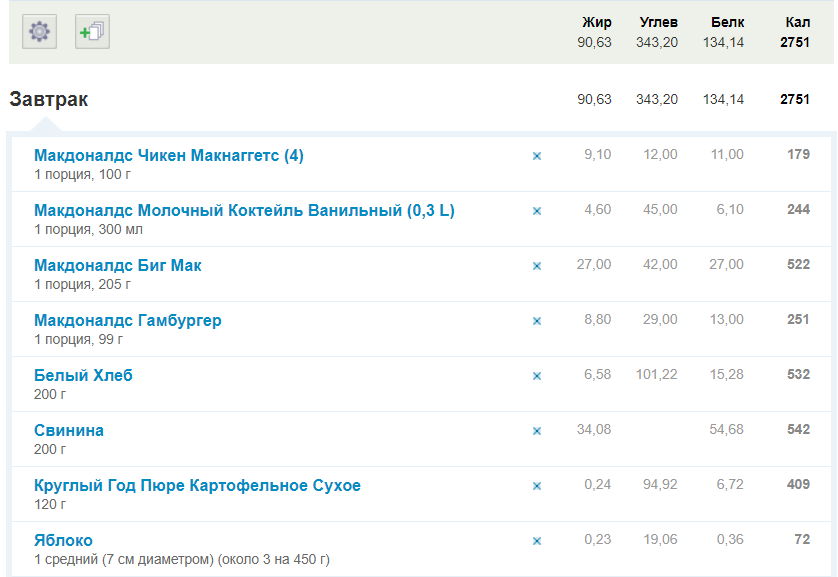Click the Белк column header
The image size is (838, 577).
pyautogui.click(x=727, y=22)
